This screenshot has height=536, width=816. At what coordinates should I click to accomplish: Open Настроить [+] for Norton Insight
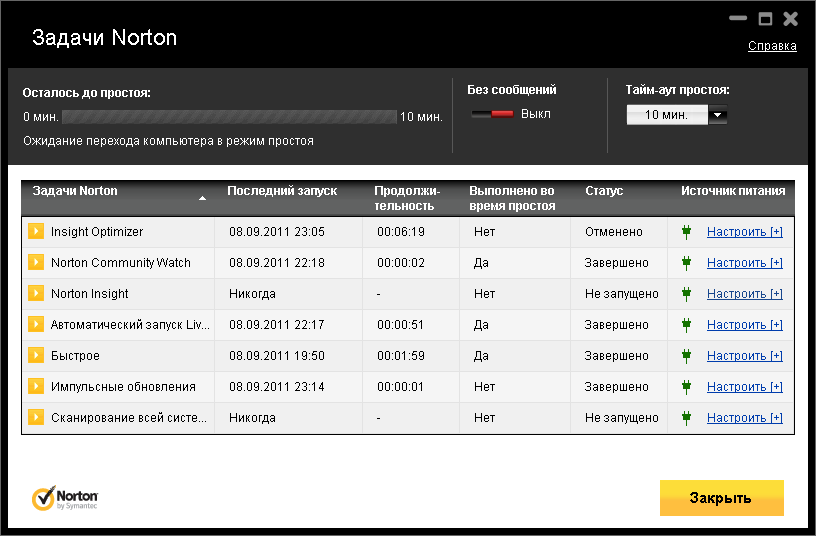pyautogui.click(x=745, y=293)
